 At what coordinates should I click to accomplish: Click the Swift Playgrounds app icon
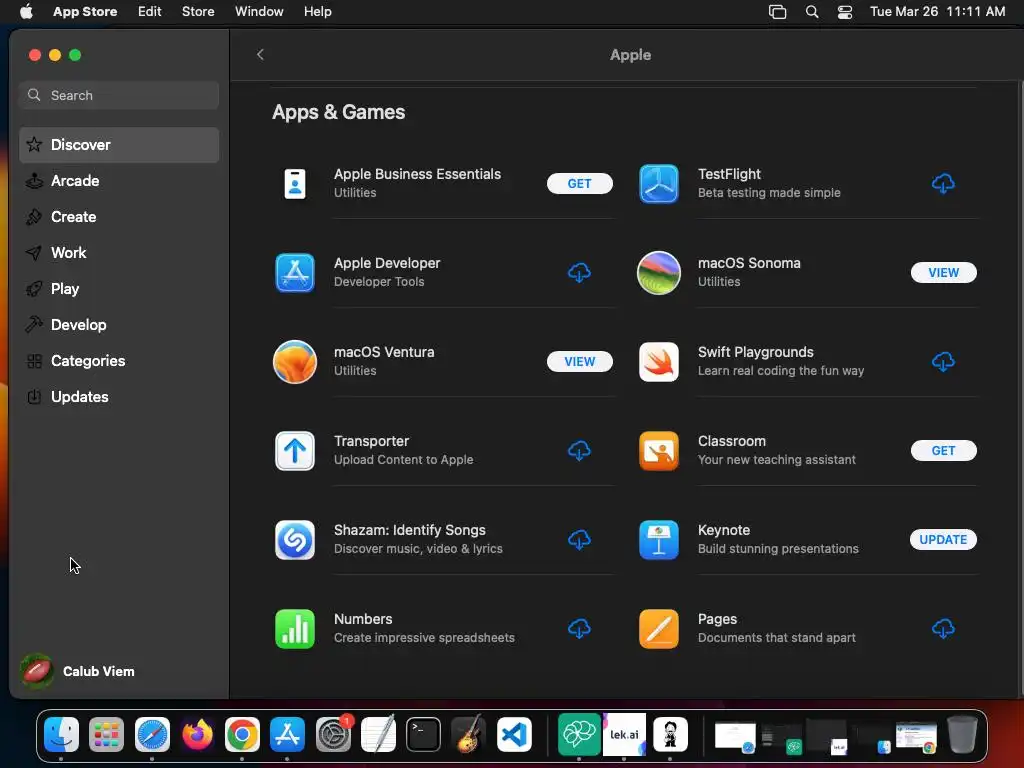pyautogui.click(x=658, y=361)
